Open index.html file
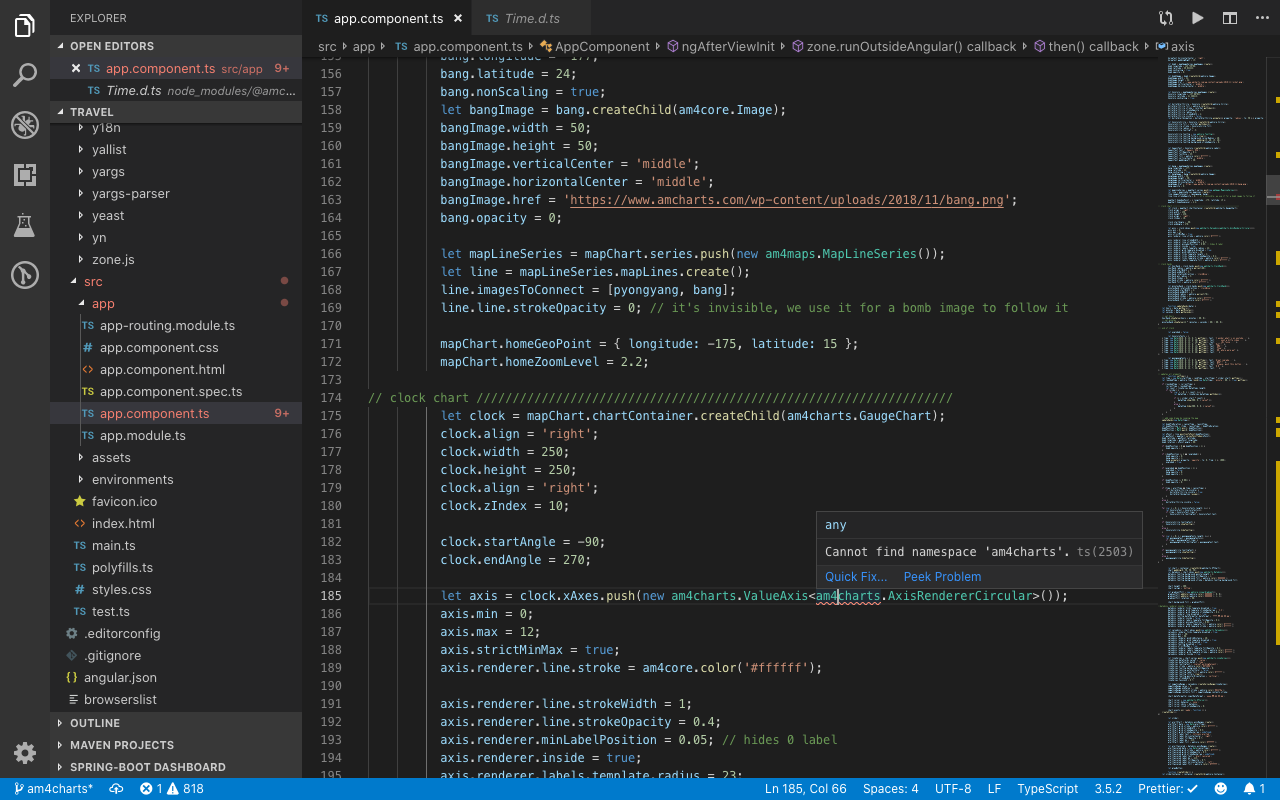 [176, 524]
